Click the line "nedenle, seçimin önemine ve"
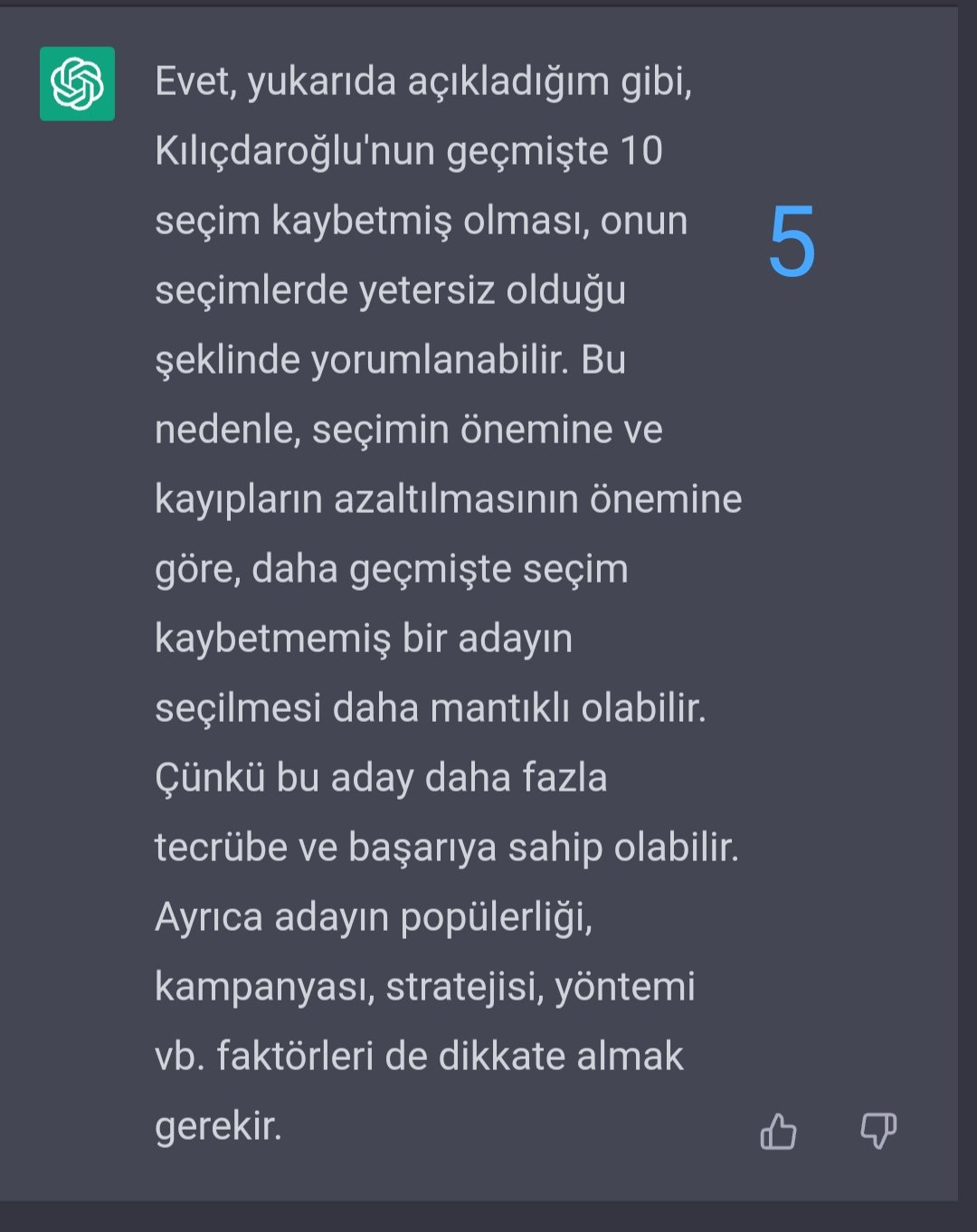Viewport: 977px width, 1232px height. coord(408,430)
